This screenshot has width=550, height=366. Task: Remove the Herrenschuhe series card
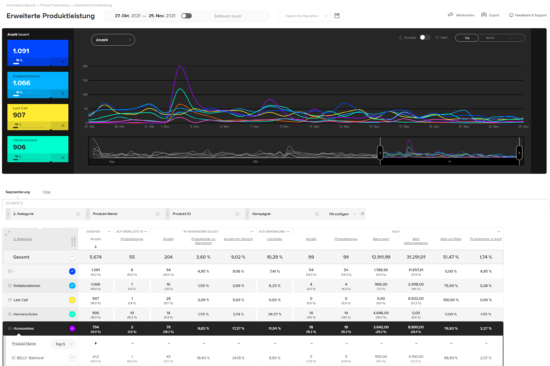(63, 158)
